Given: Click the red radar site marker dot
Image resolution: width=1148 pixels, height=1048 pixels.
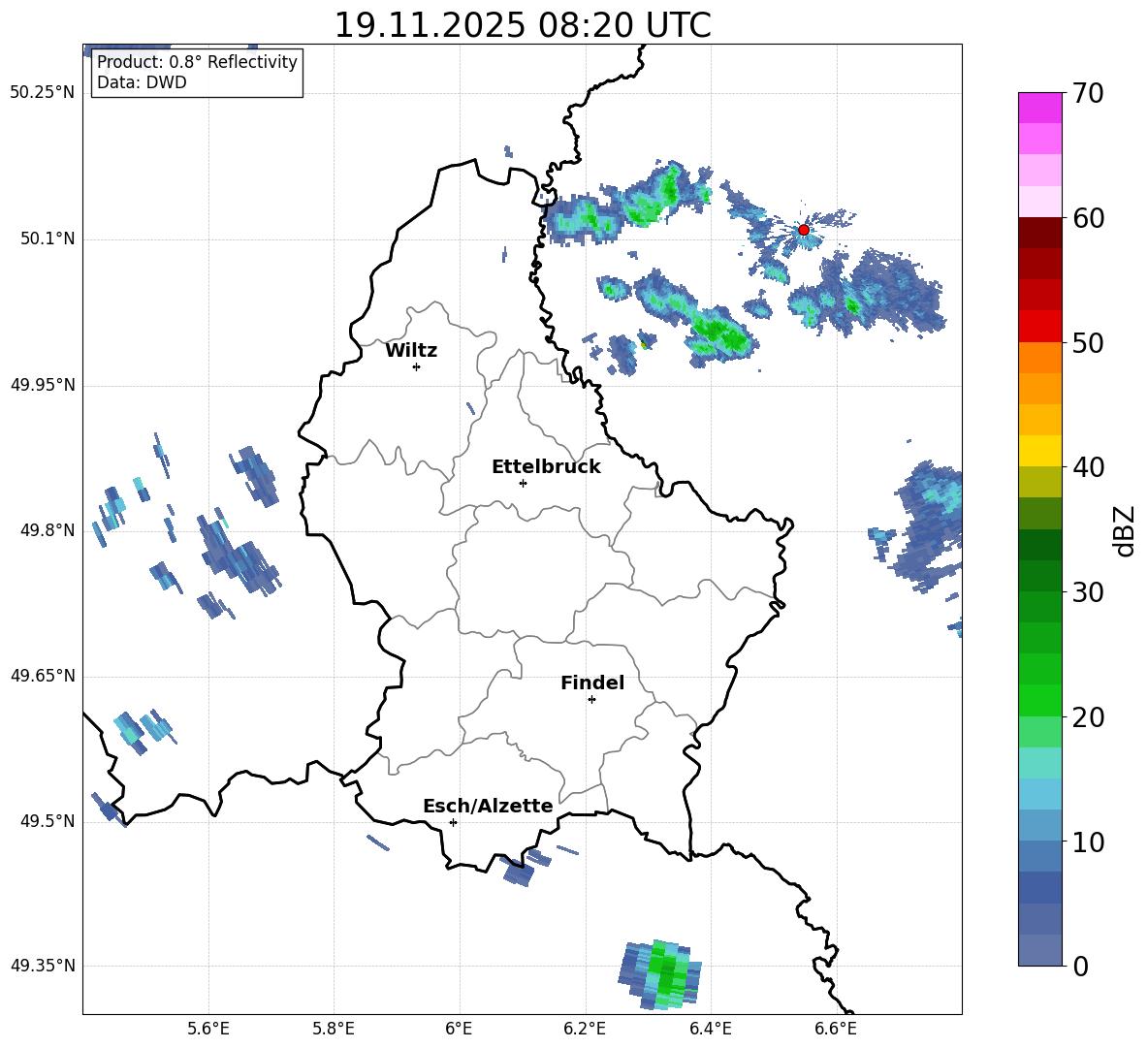Looking at the screenshot, I should pyautogui.click(x=803, y=230).
